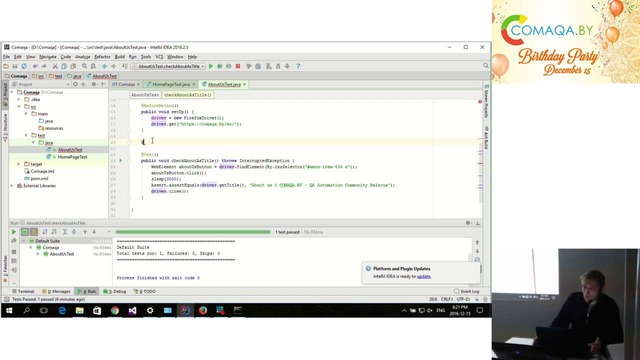640x360 pixels.
Task: Click the green test progress bar
Action: coord(193,232)
